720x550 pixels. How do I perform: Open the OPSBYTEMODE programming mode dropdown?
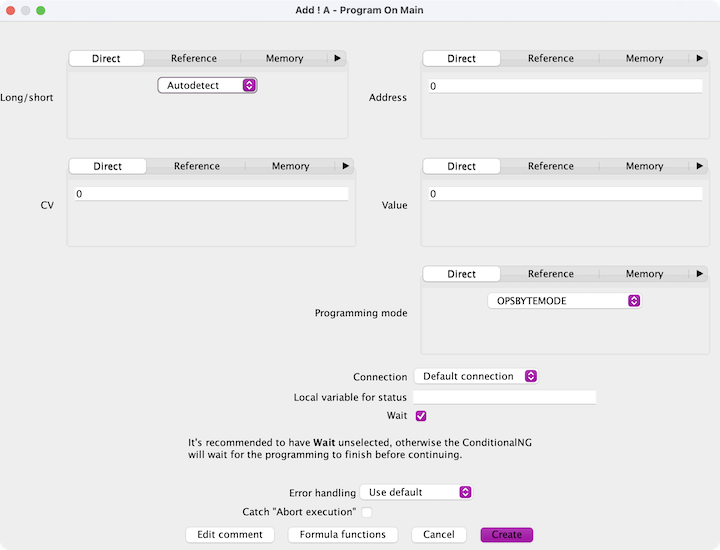(x=564, y=301)
